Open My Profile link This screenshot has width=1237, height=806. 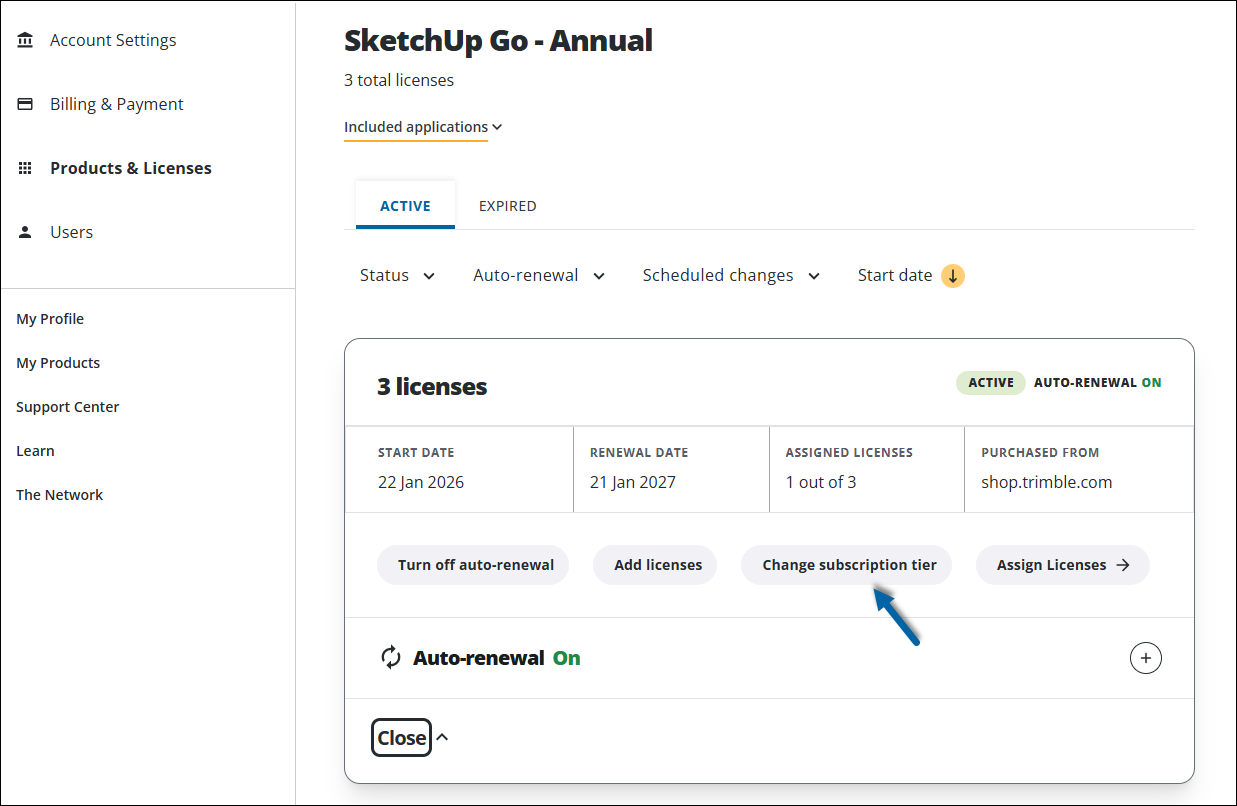pos(50,319)
